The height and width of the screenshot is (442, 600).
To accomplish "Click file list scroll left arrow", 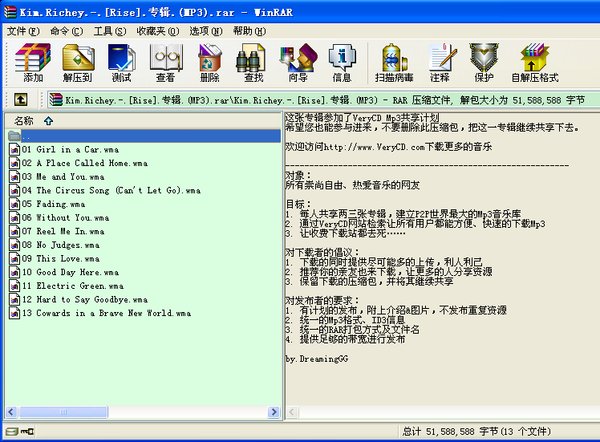I will tap(11, 412).
